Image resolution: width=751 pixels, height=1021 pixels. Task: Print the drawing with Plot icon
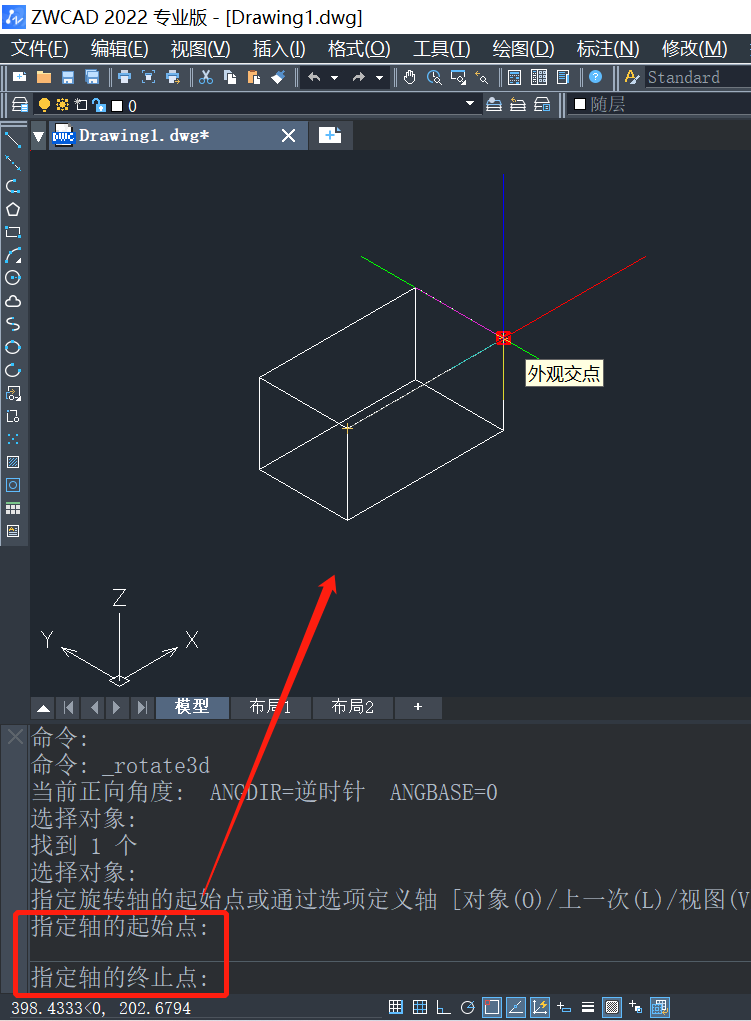pos(124,77)
